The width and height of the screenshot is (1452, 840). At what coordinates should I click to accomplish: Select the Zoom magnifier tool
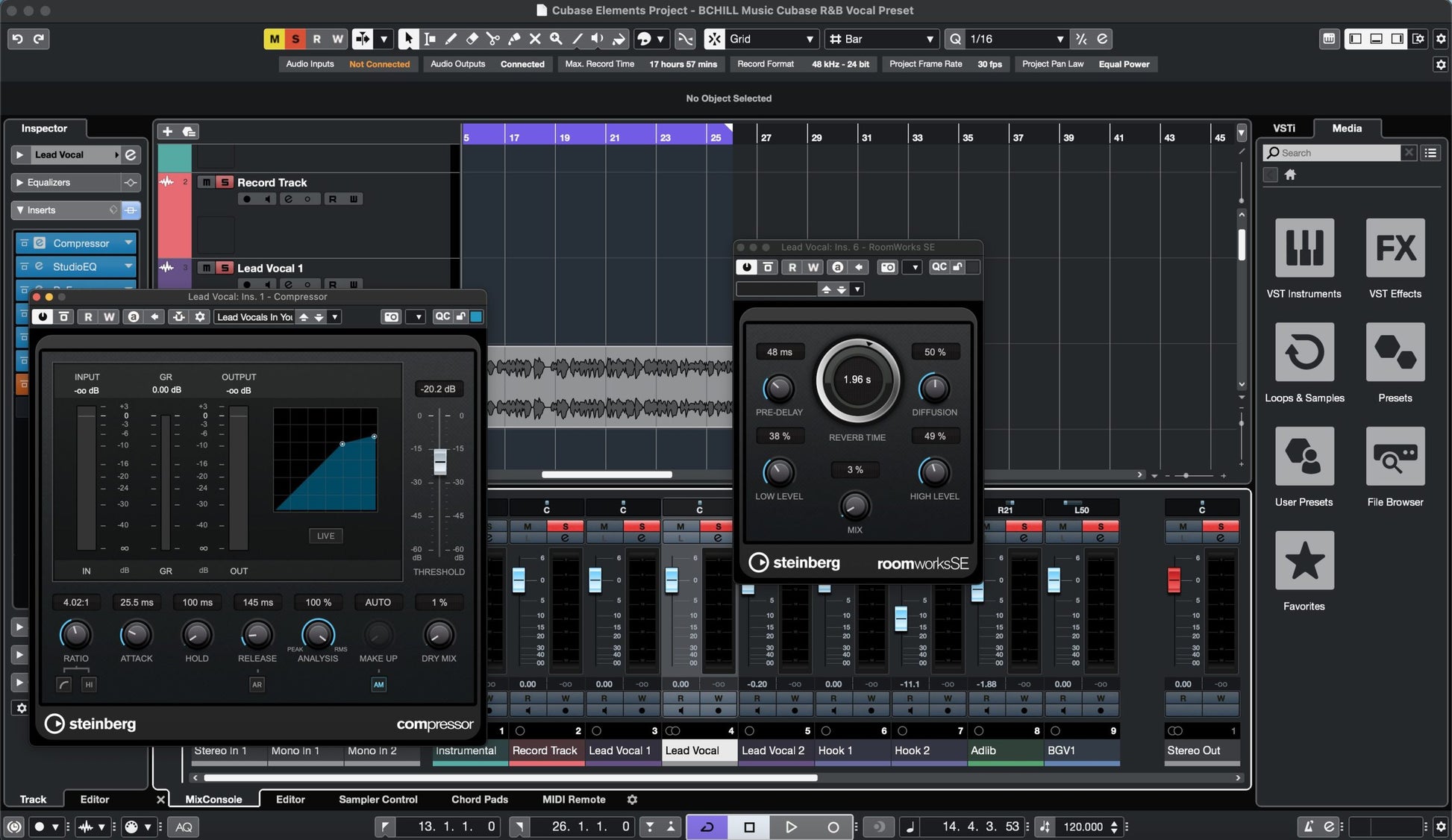[556, 39]
